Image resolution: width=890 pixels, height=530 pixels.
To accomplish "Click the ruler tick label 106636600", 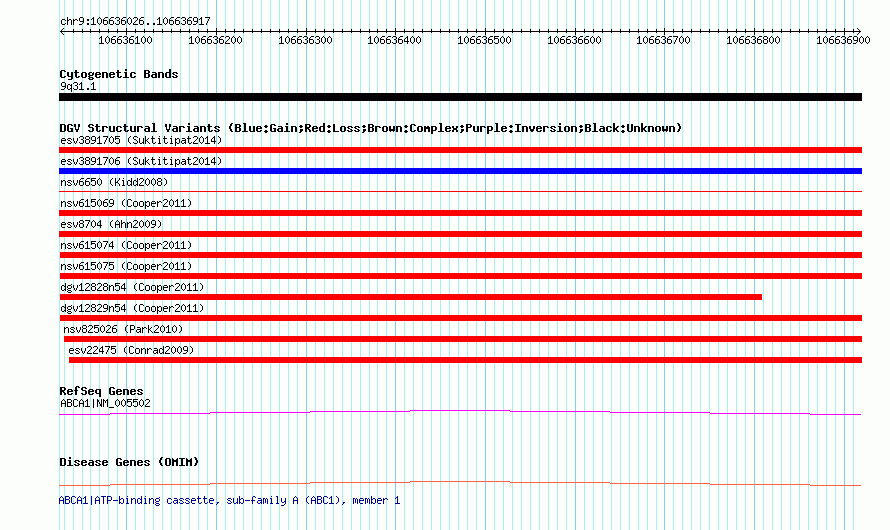I will (574, 40).
